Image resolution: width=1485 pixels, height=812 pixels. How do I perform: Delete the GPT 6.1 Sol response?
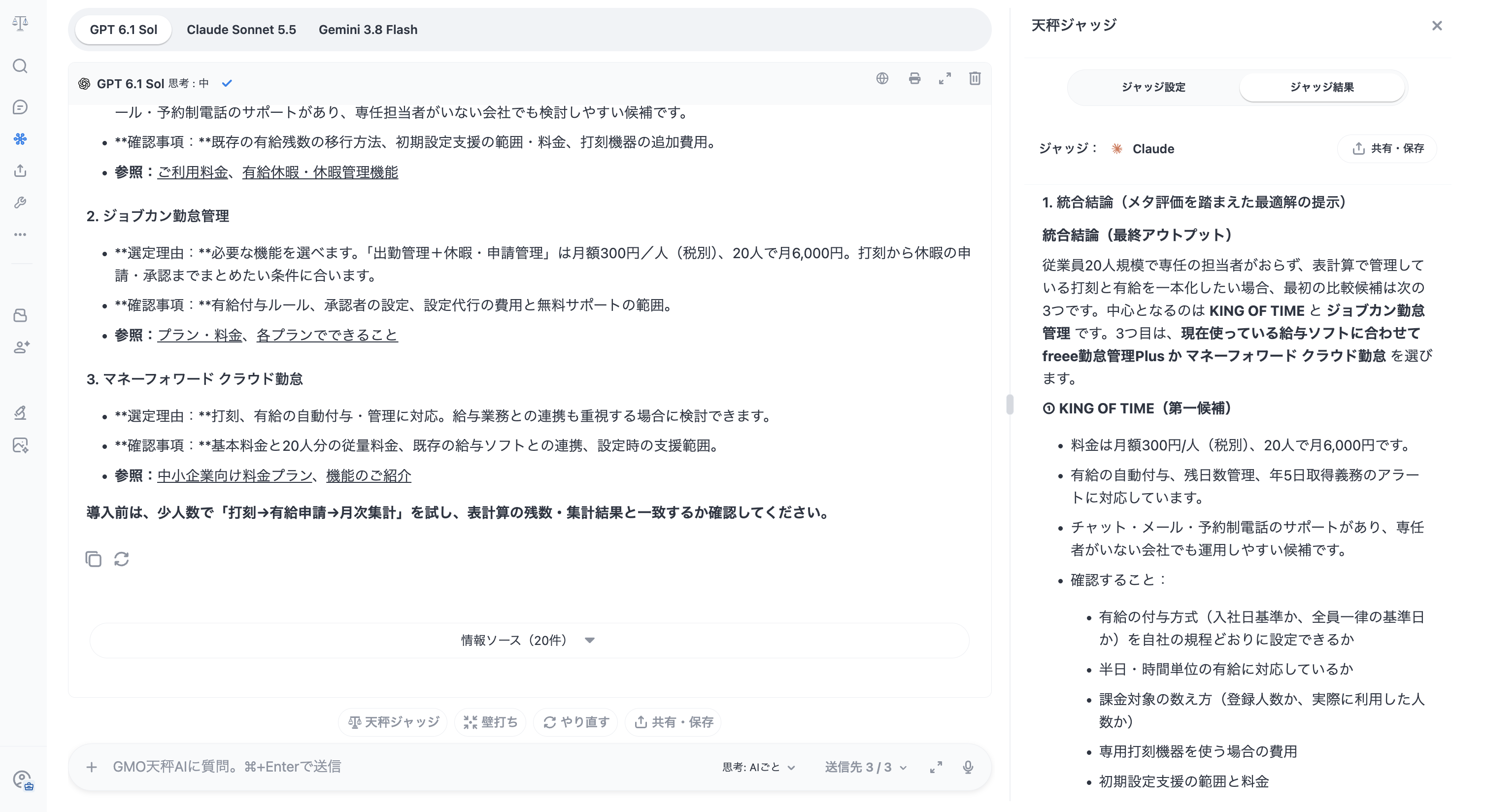975,78
